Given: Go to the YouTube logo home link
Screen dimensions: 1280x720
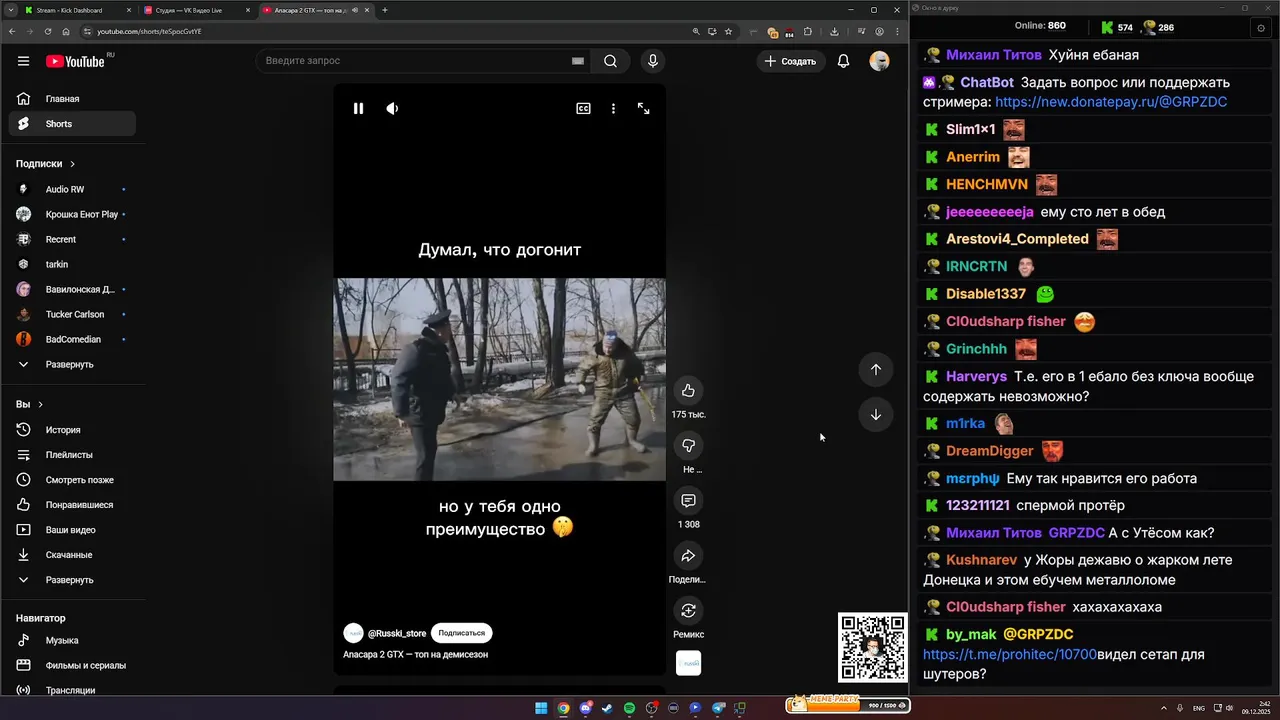Looking at the screenshot, I should click(x=76, y=61).
